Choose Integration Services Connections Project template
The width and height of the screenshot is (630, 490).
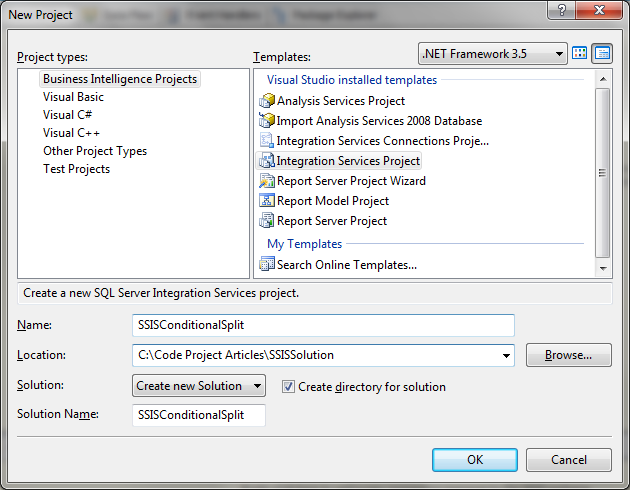click(382, 141)
